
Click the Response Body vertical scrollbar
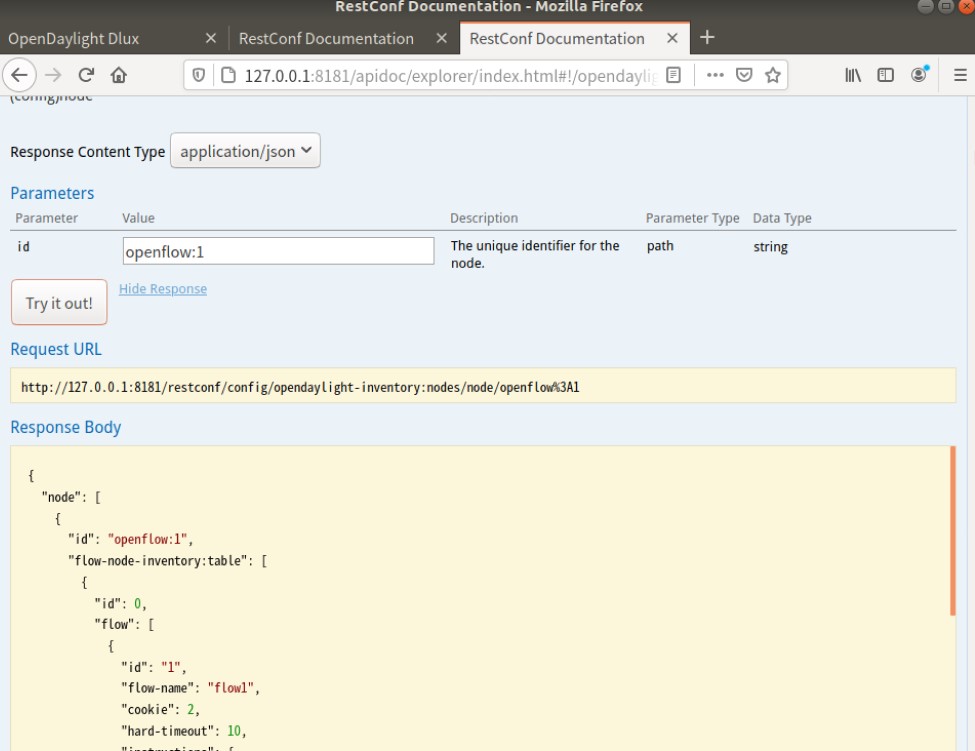click(x=952, y=530)
